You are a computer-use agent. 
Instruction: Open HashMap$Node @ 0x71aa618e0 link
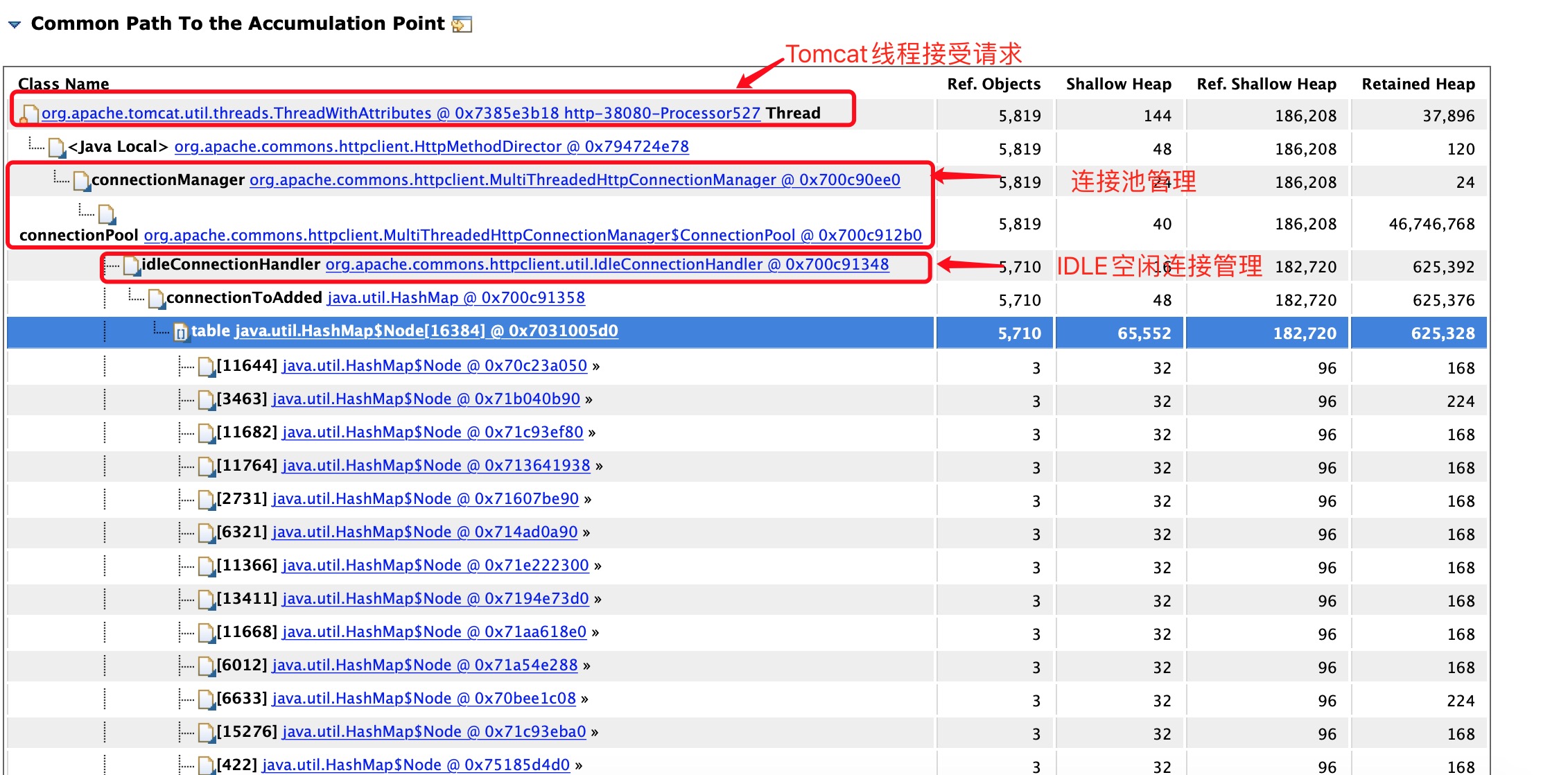point(434,632)
